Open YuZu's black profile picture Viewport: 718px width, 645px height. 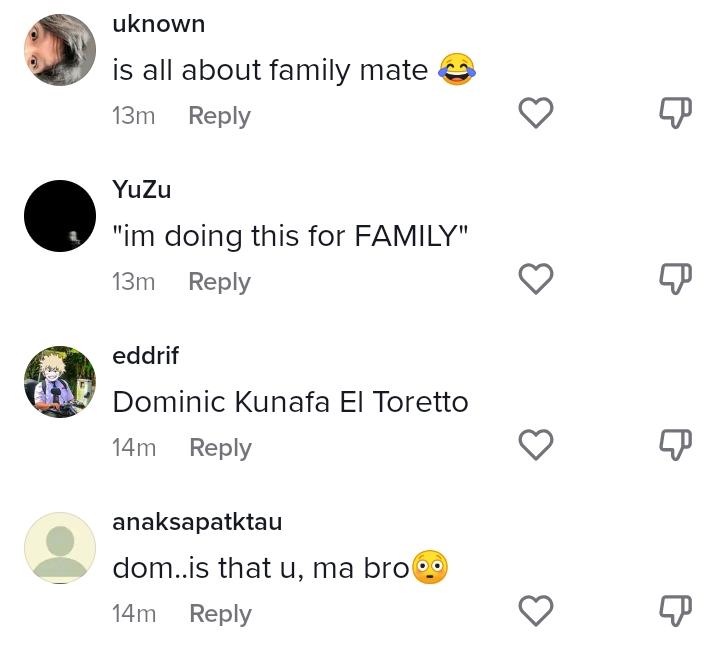click(60, 216)
